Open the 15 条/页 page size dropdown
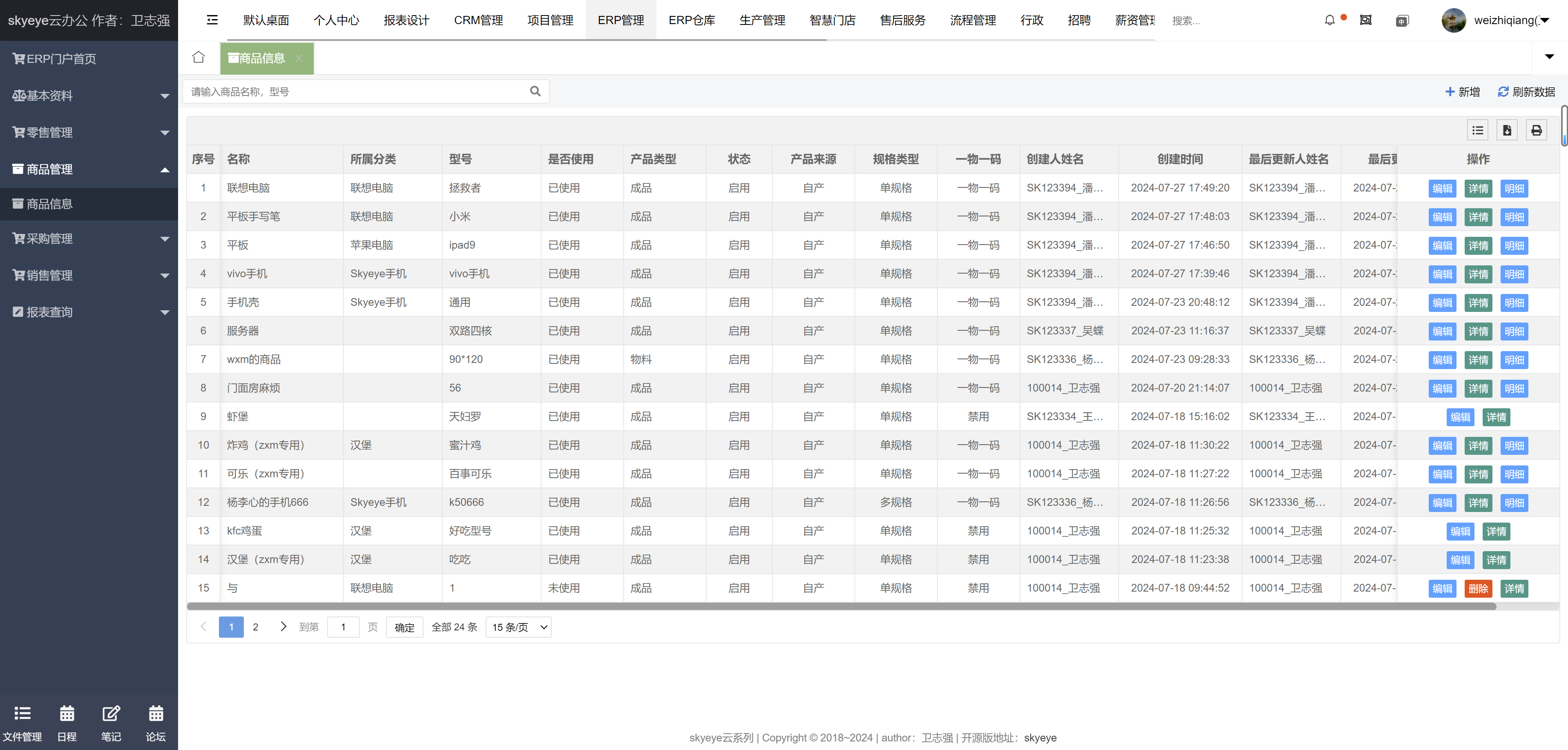 [x=519, y=627]
